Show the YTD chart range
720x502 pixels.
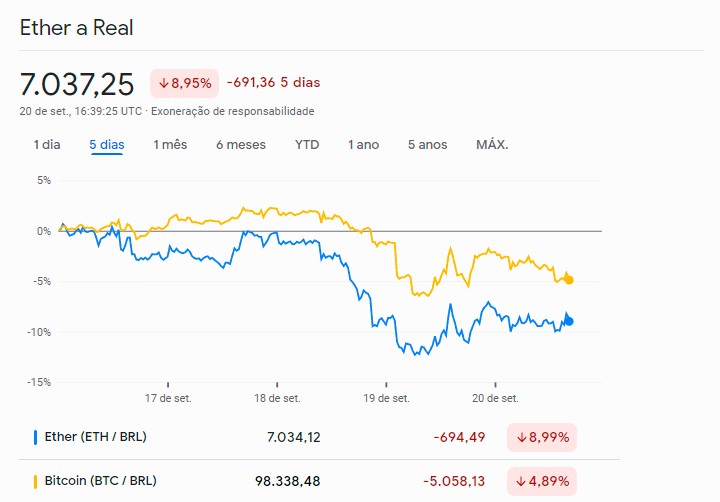pos(307,145)
